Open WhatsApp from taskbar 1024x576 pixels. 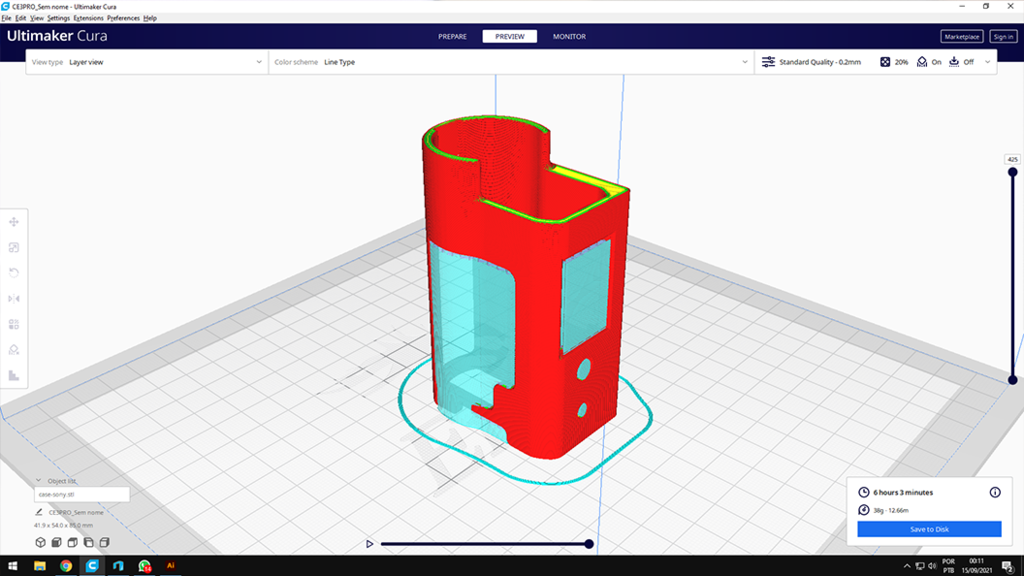click(x=144, y=566)
